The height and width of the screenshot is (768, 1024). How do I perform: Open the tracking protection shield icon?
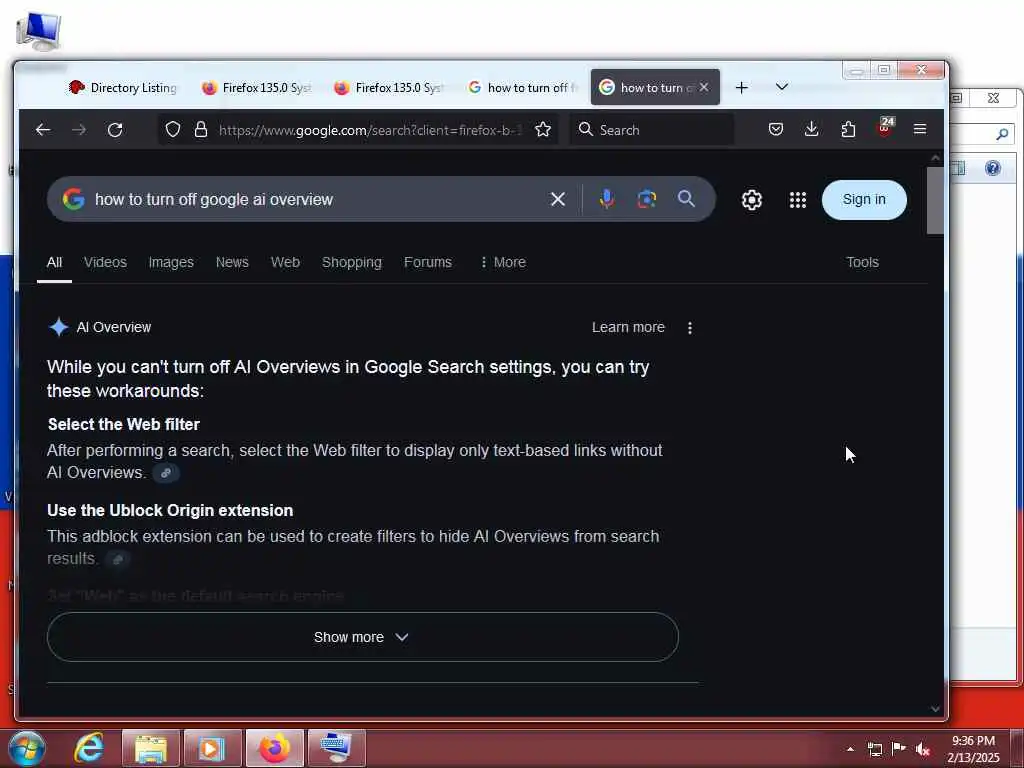[x=172, y=129]
